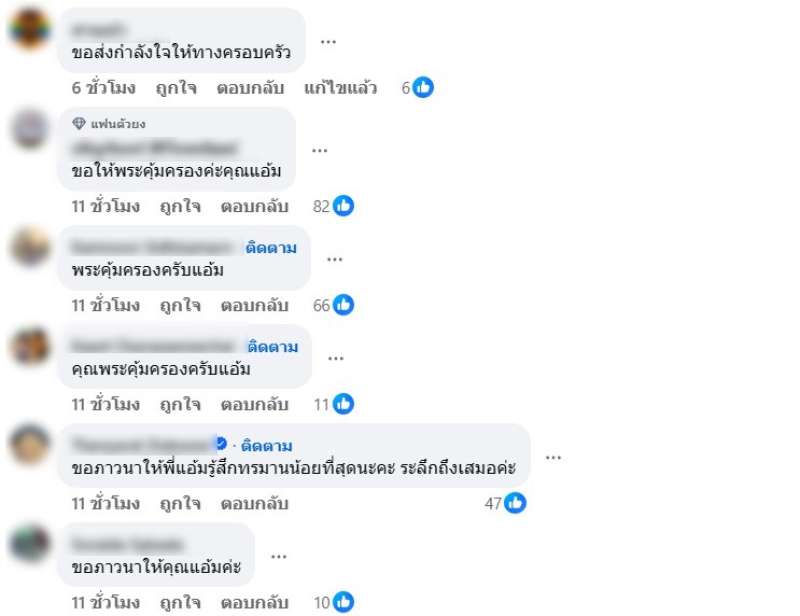Screen dimensions: 800x616
Task: Click ติดตาม on 'คุณพระคุ้มครองครับแอ้ม' comment
Action: coord(273,347)
